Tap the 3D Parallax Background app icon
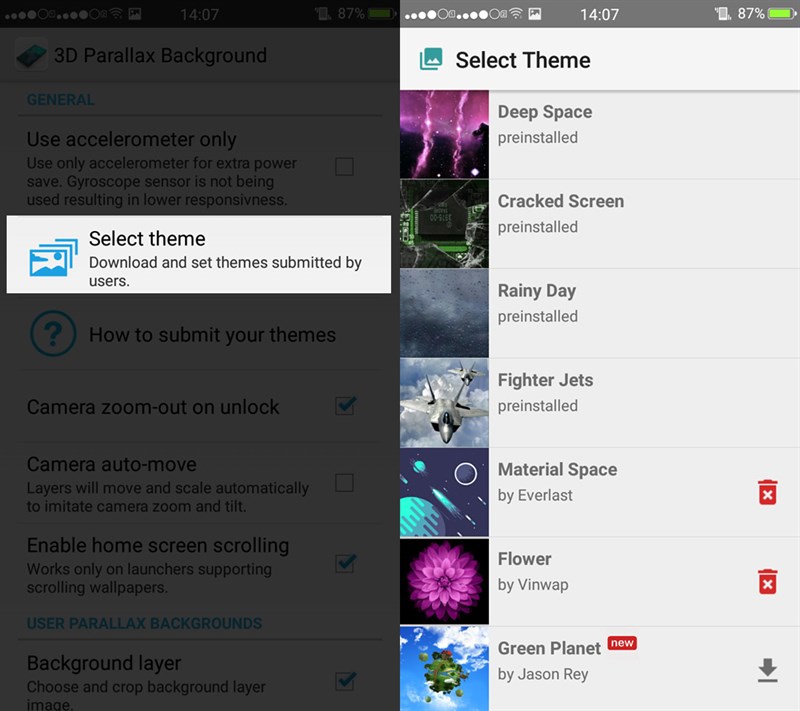The height and width of the screenshot is (711, 800). (31, 55)
